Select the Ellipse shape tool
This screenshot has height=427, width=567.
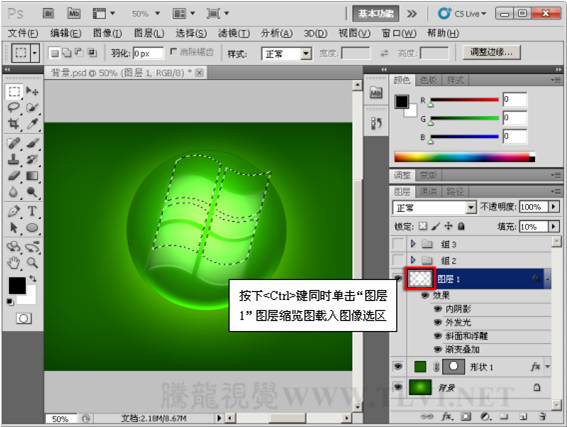[32, 228]
